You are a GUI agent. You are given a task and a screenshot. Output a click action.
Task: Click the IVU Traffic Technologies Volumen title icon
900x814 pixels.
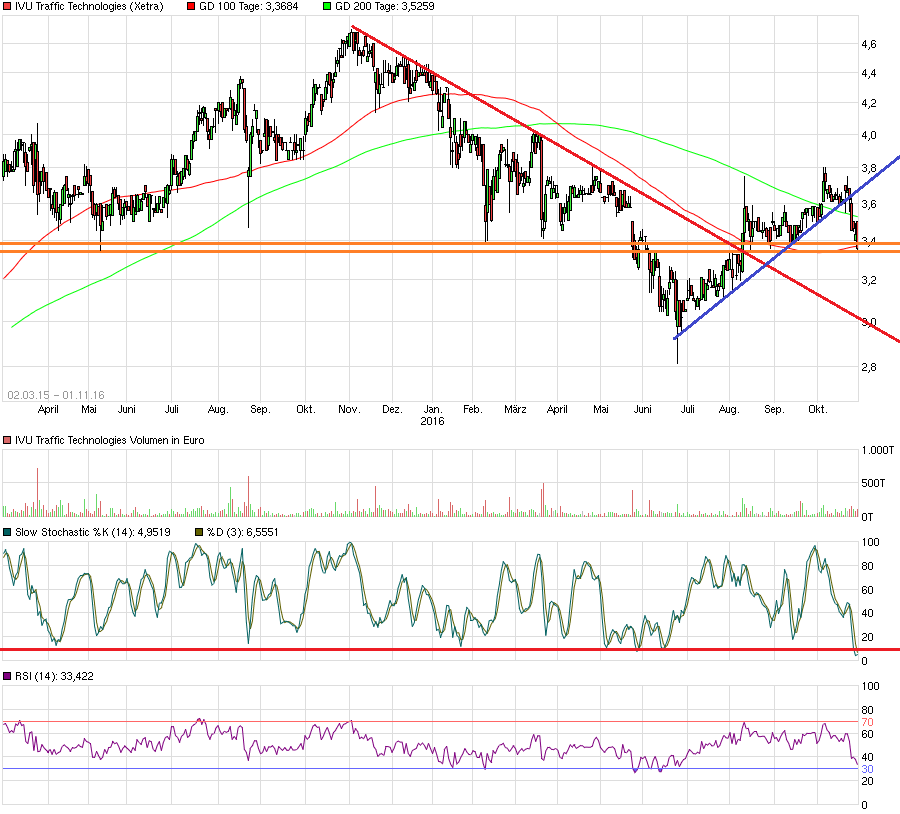pos(8,439)
